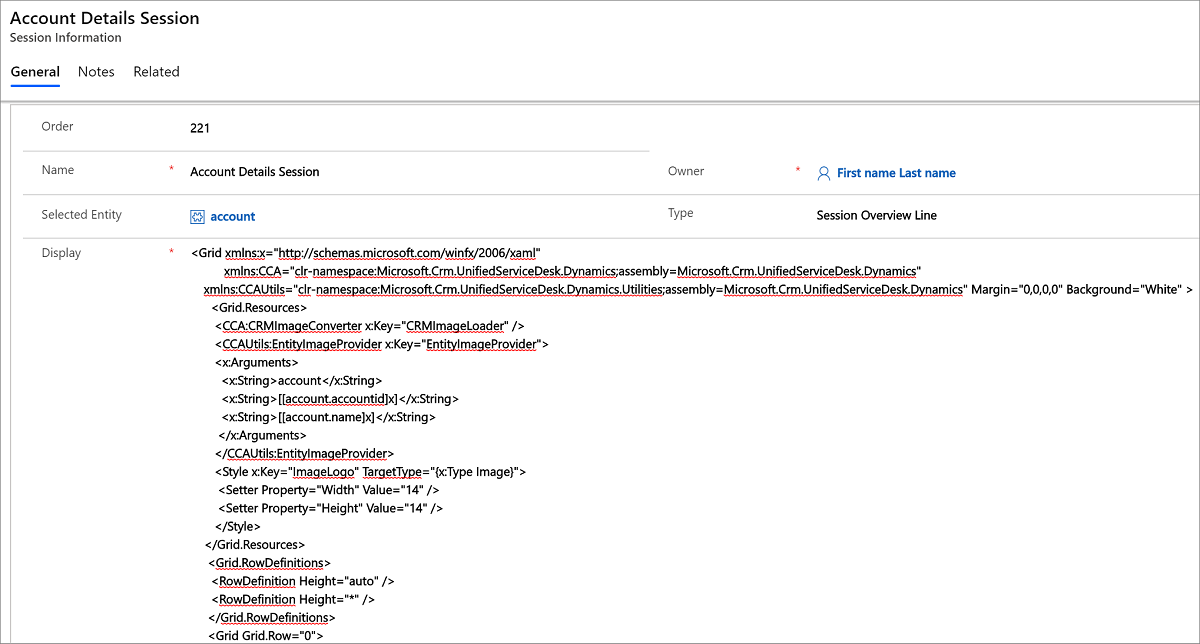This screenshot has height=644, width=1200.
Task: Click the Order field label
Action: (x=57, y=126)
